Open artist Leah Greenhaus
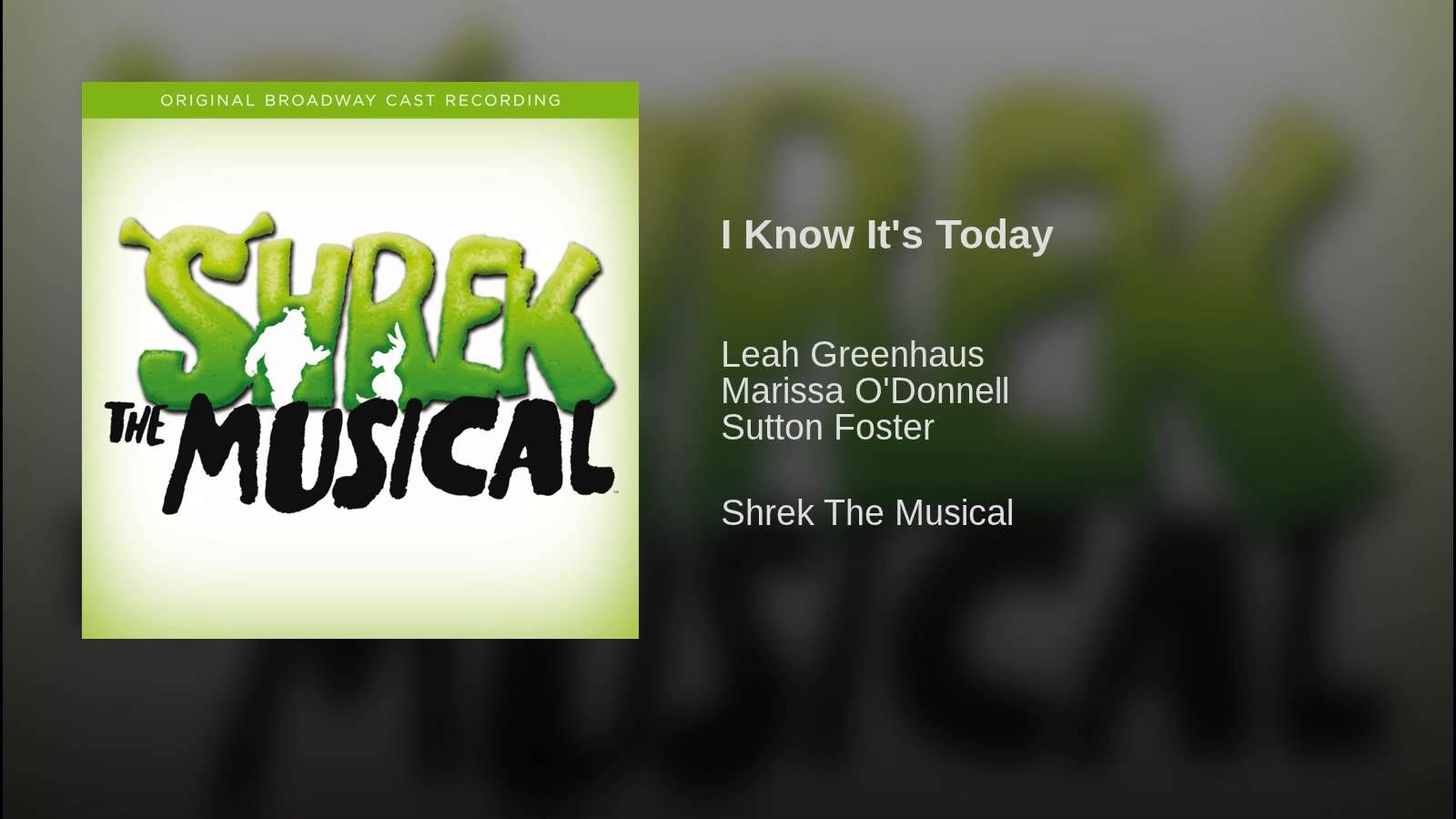This screenshot has height=819, width=1456. (853, 354)
